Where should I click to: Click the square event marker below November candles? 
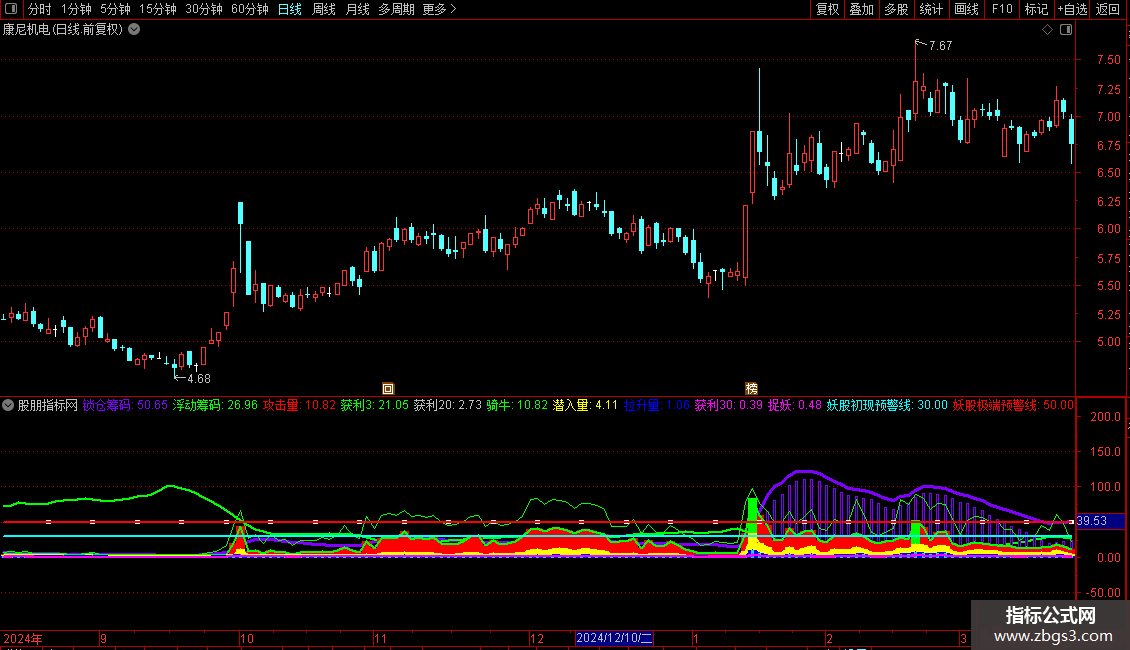click(x=388, y=388)
